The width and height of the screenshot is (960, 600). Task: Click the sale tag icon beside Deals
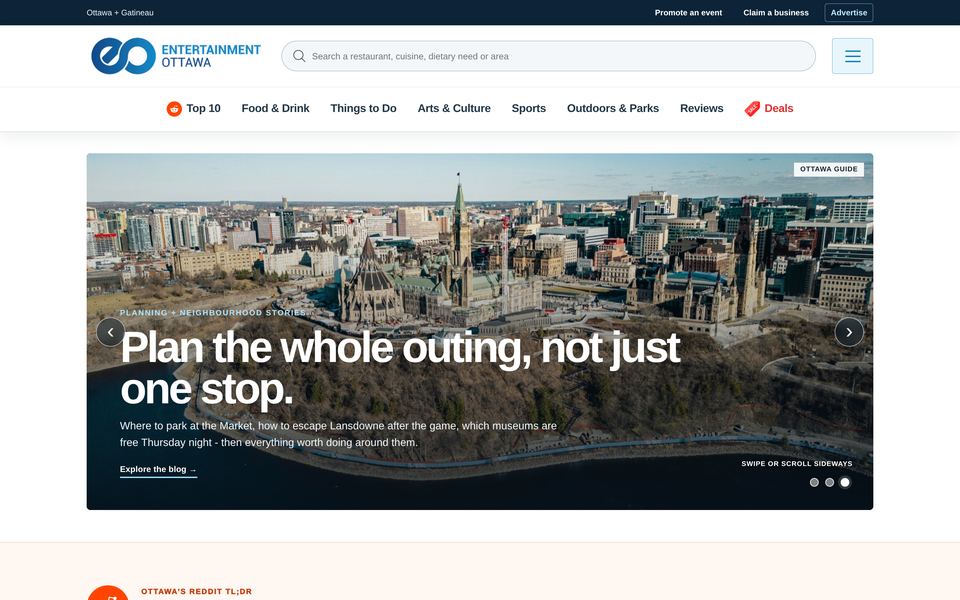pyautogui.click(x=752, y=109)
